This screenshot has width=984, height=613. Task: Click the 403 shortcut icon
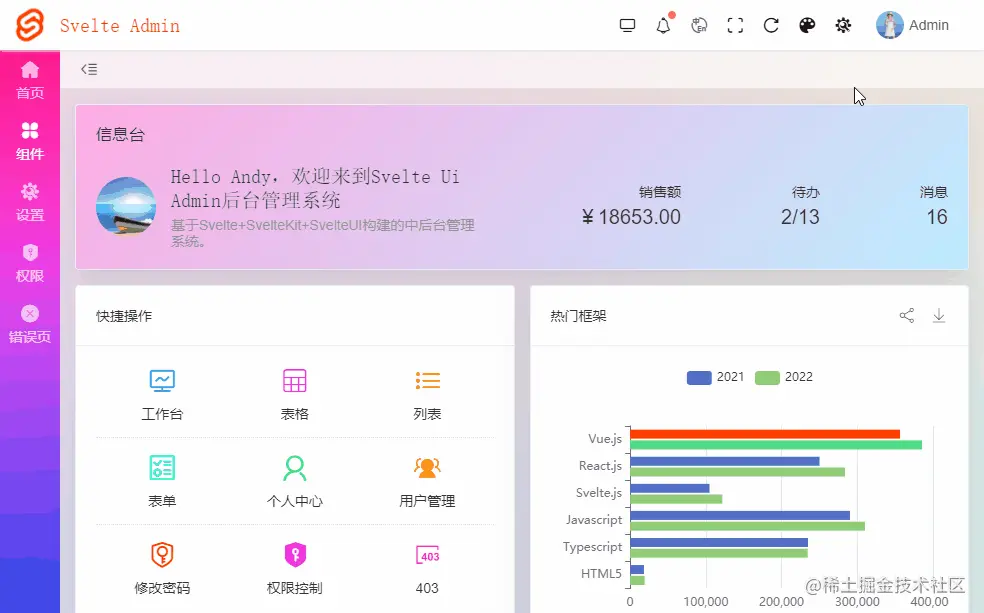point(427,555)
